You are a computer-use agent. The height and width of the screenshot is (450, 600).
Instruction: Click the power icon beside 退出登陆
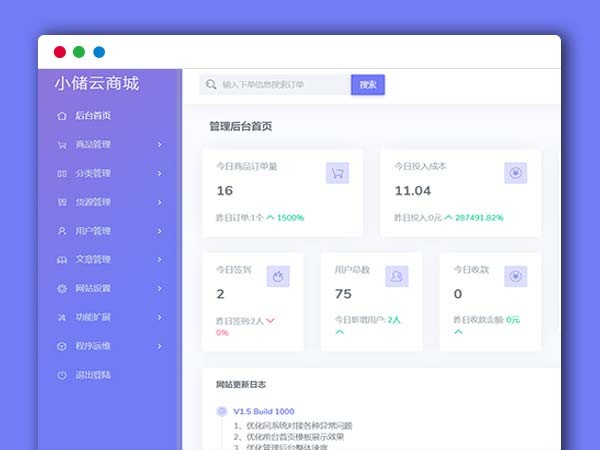tap(62, 375)
